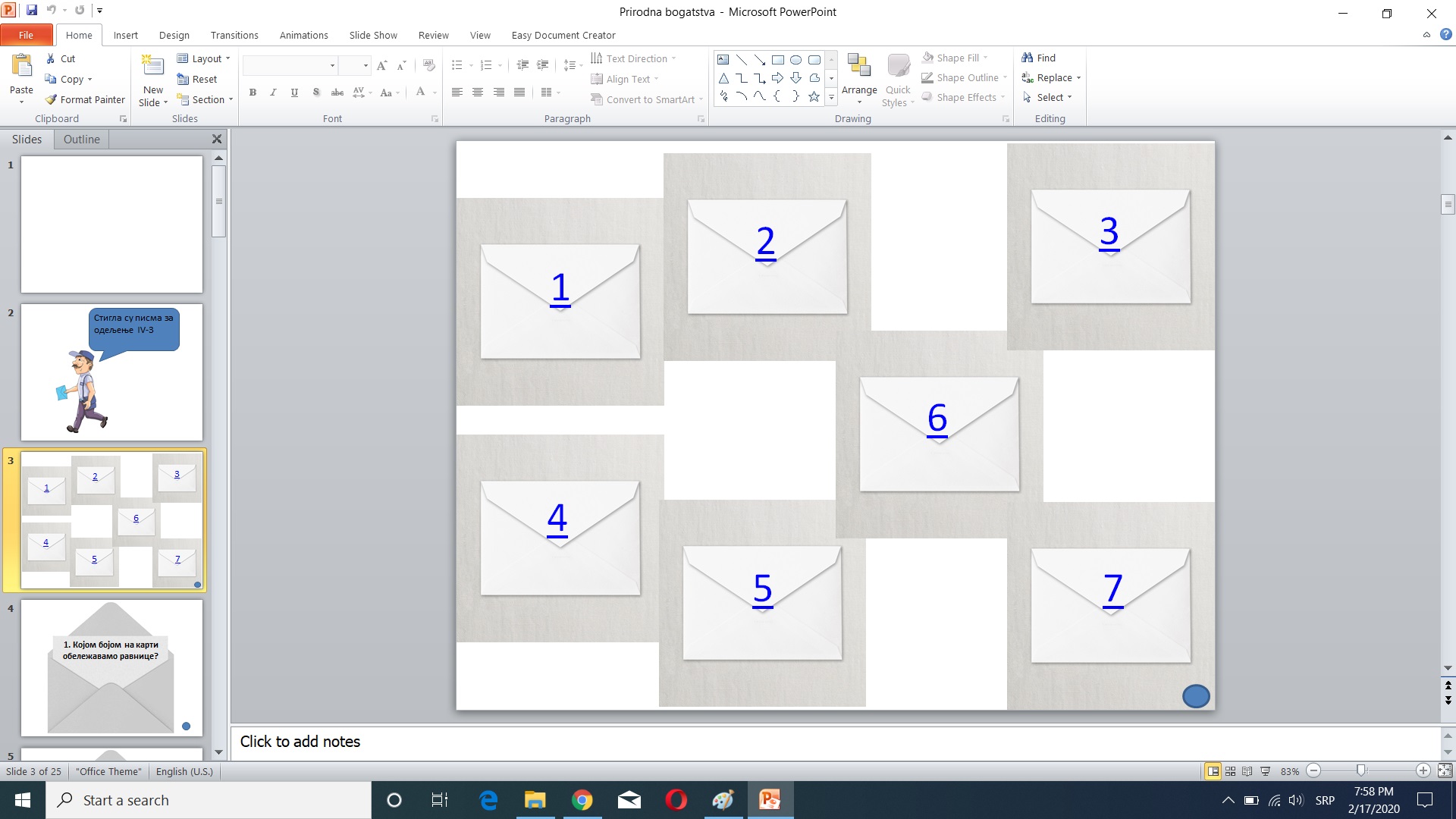Viewport: 1456px width, 819px height.
Task: Click the Find binoculars icon
Action: pyautogui.click(x=1028, y=58)
